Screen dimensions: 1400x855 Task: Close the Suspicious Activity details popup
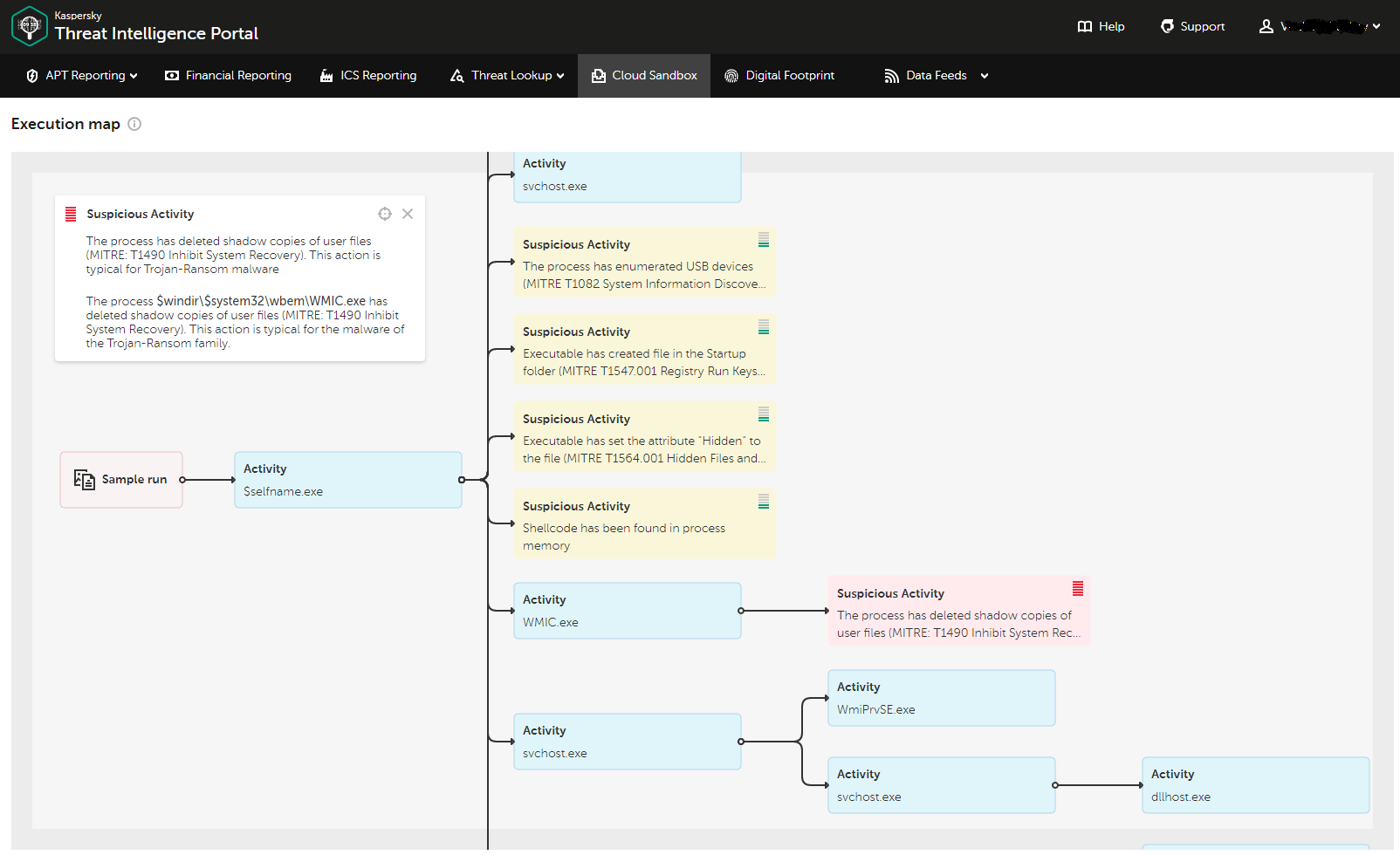[x=408, y=214]
